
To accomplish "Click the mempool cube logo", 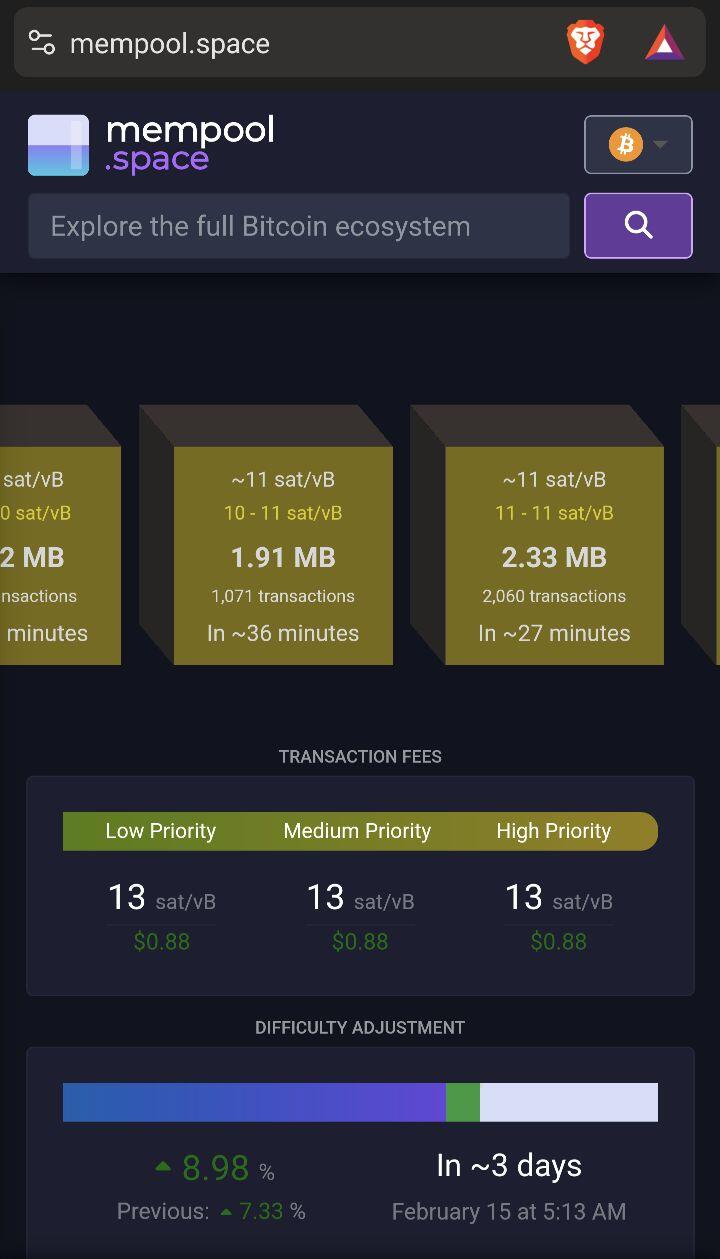I will (x=58, y=146).
